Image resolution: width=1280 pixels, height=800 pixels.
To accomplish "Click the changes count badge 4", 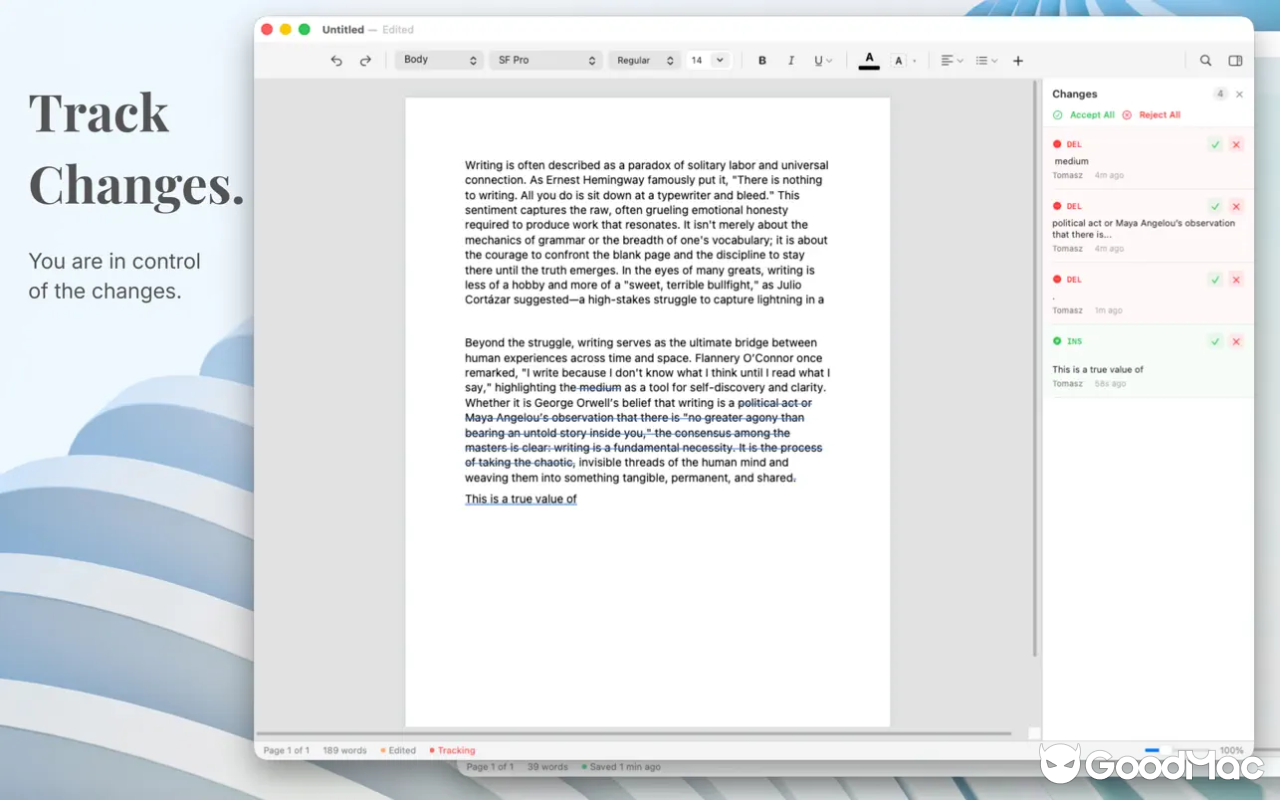I will point(1220,94).
